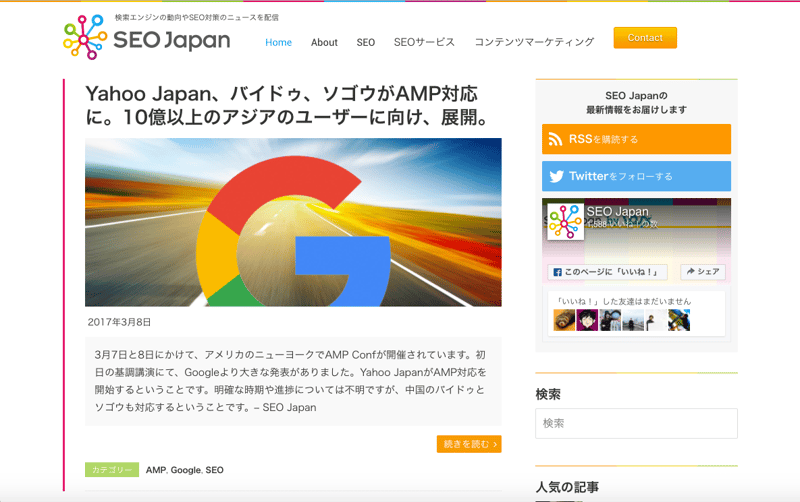Click the SEO Japan logo icon
Screen dimensions: 800x502
pyautogui.click(x=85, y=37)
